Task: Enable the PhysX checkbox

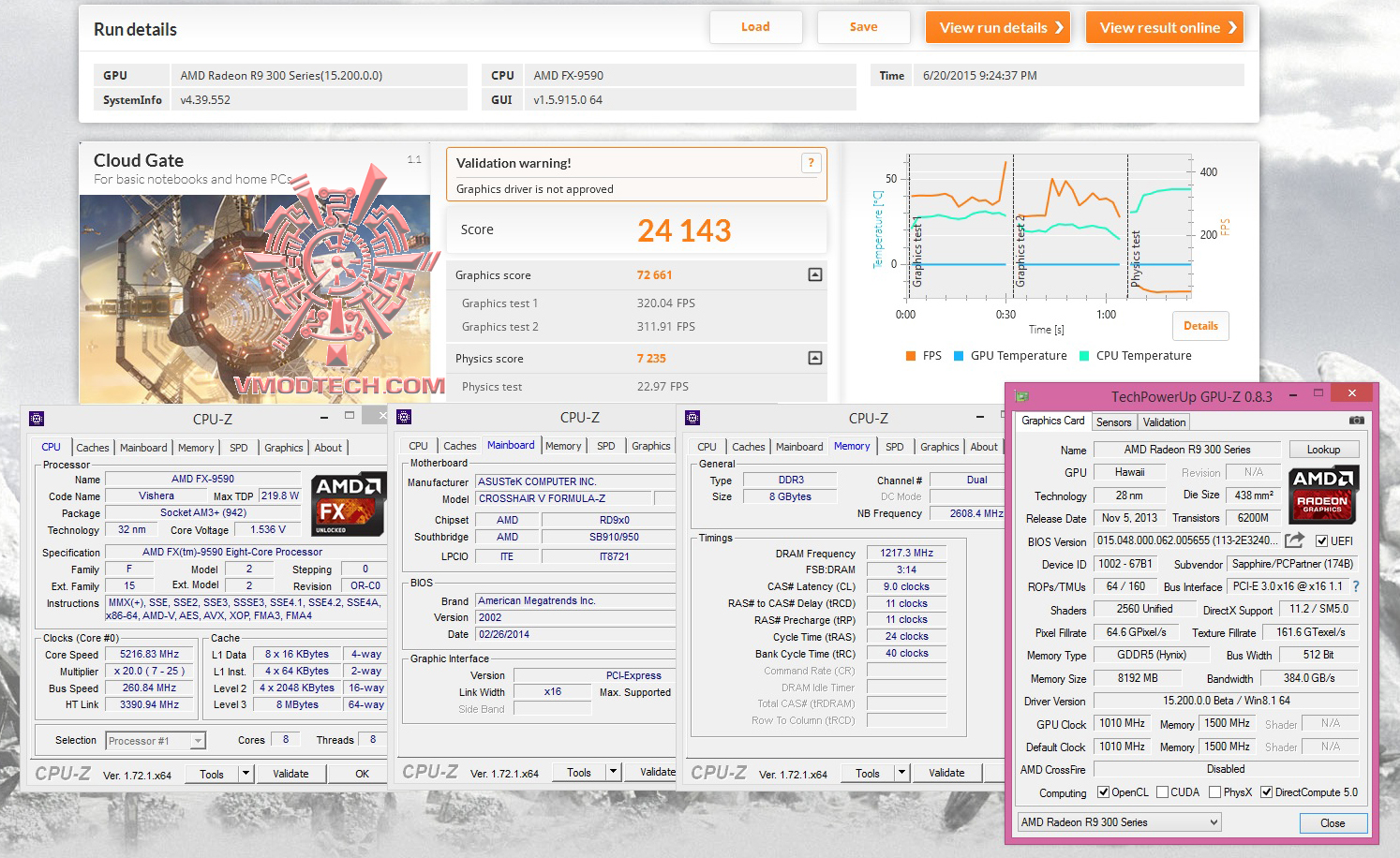Action: coord(1214,792)
